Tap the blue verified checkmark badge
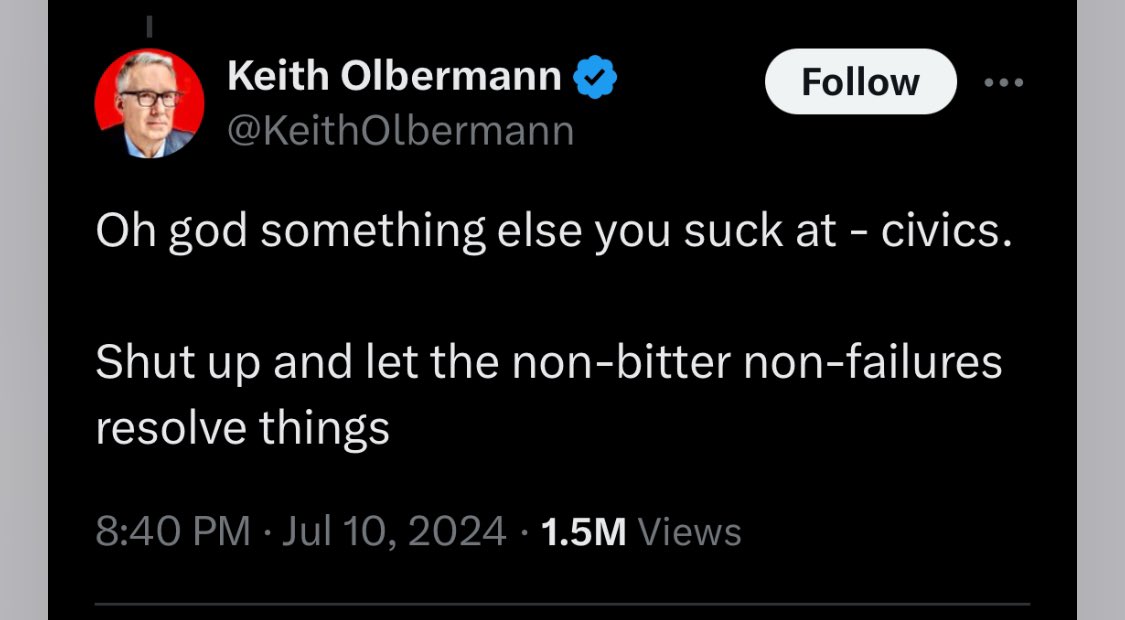Viewport: 1125px width, 620px height. (x=595, y=77)
